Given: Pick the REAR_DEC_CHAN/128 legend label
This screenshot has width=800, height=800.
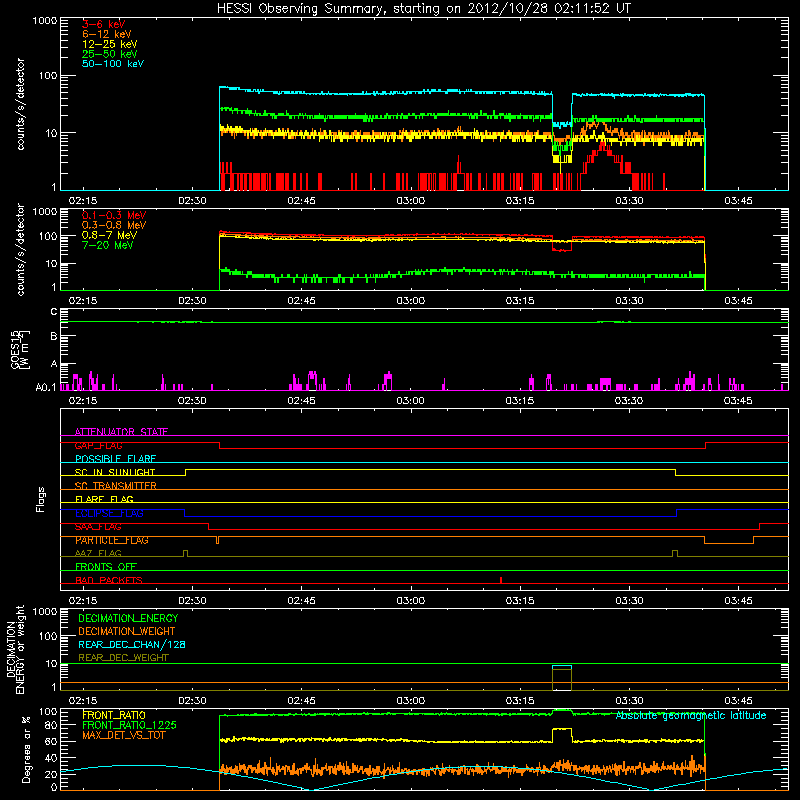Looking at the screenshot, I should [x=132, y=644].
